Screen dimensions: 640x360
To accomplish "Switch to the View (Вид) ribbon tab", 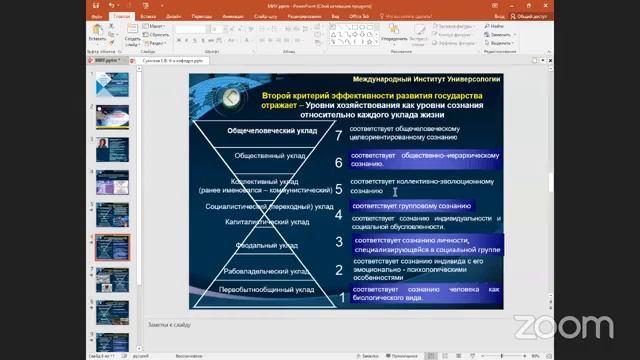I will pos(335,16).
